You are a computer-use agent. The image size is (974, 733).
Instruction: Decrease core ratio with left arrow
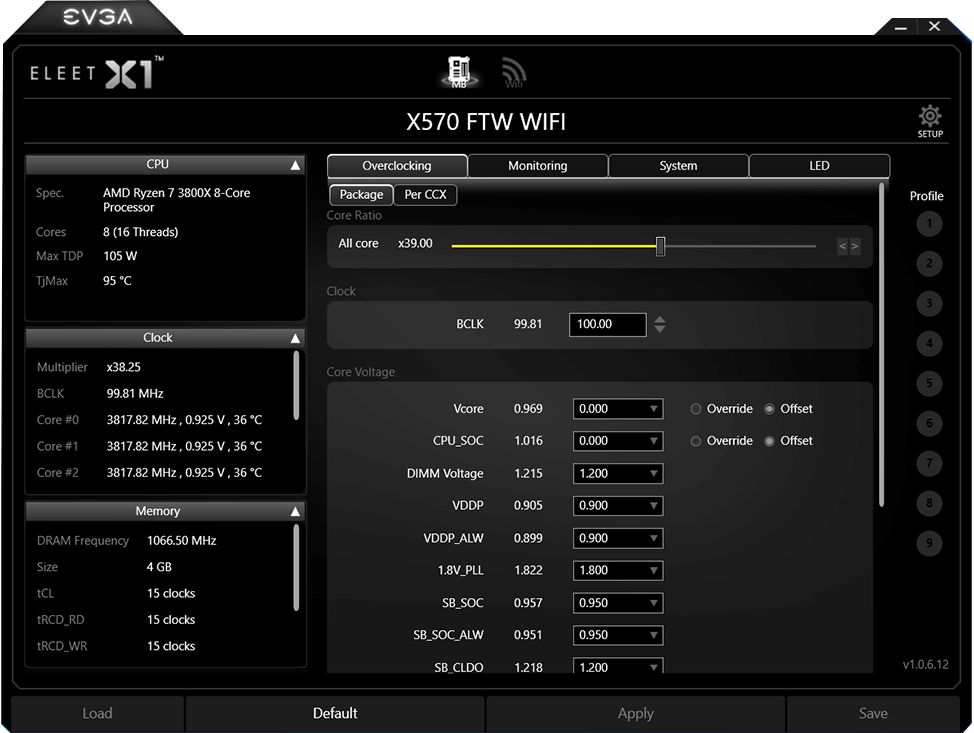click(x=843, y=246)
